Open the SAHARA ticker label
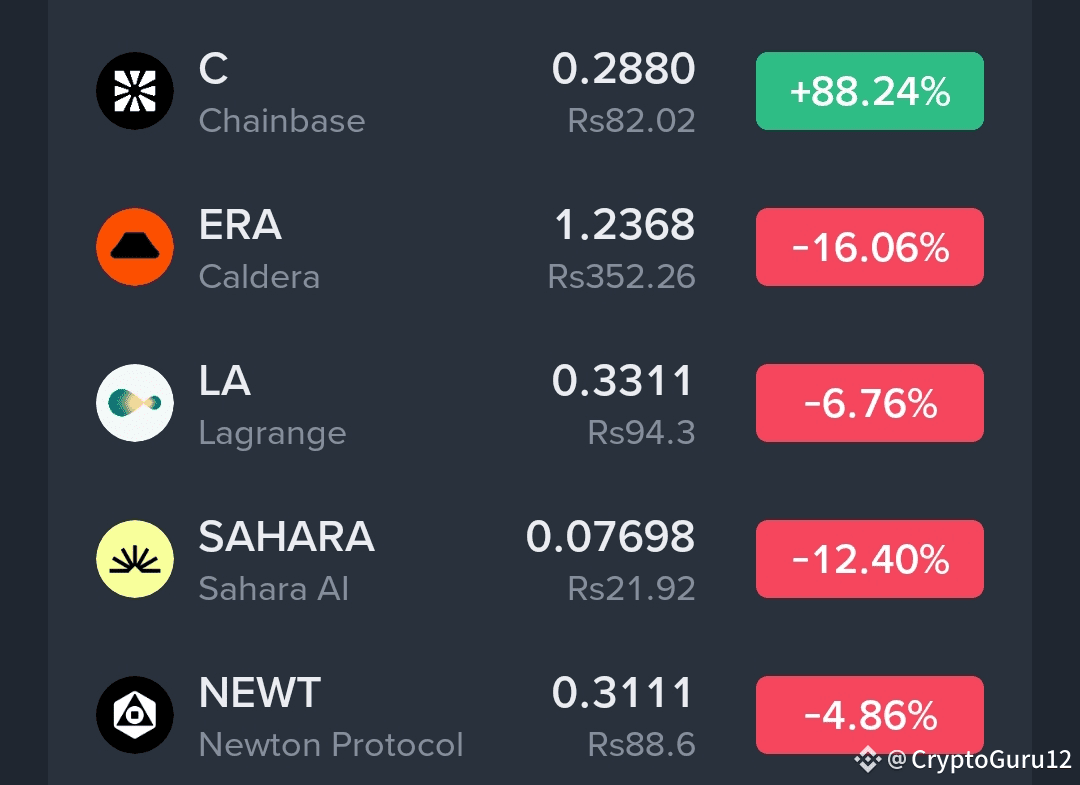 point(287,536)
